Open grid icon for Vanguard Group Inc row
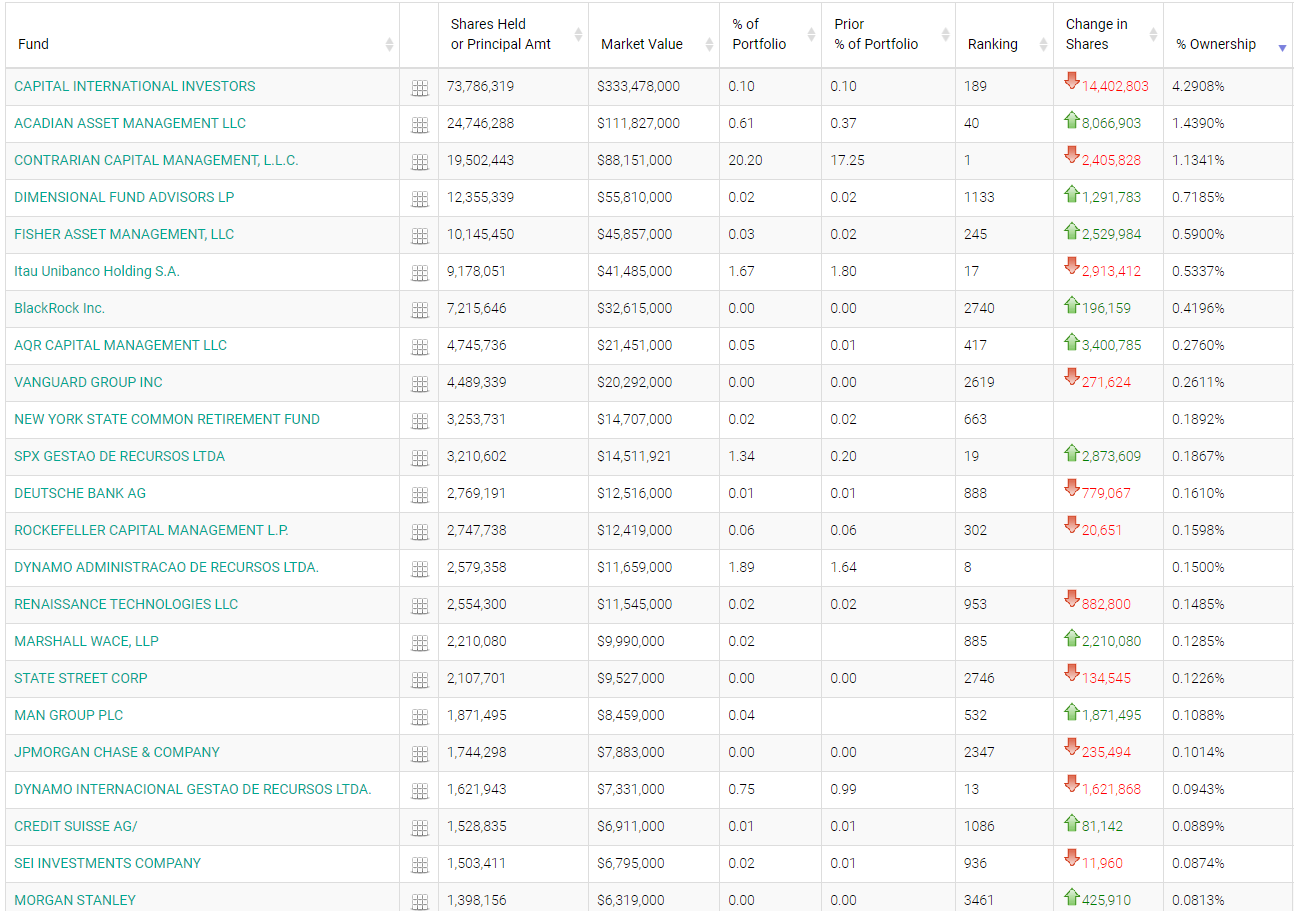The width and height of the screenshot is (1294, 911). (420, 384)
